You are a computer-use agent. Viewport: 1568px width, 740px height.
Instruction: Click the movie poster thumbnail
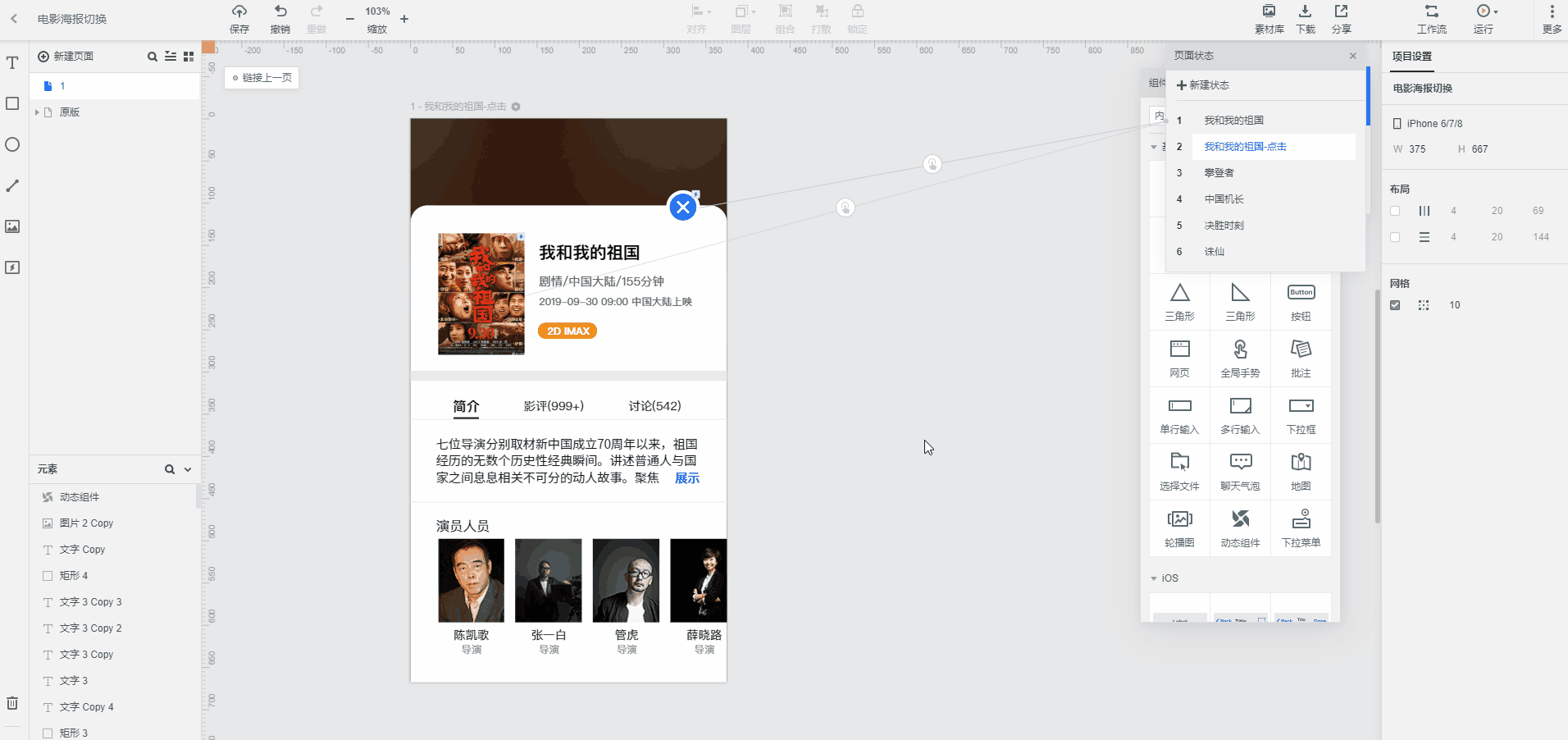[x=481, y=294]
